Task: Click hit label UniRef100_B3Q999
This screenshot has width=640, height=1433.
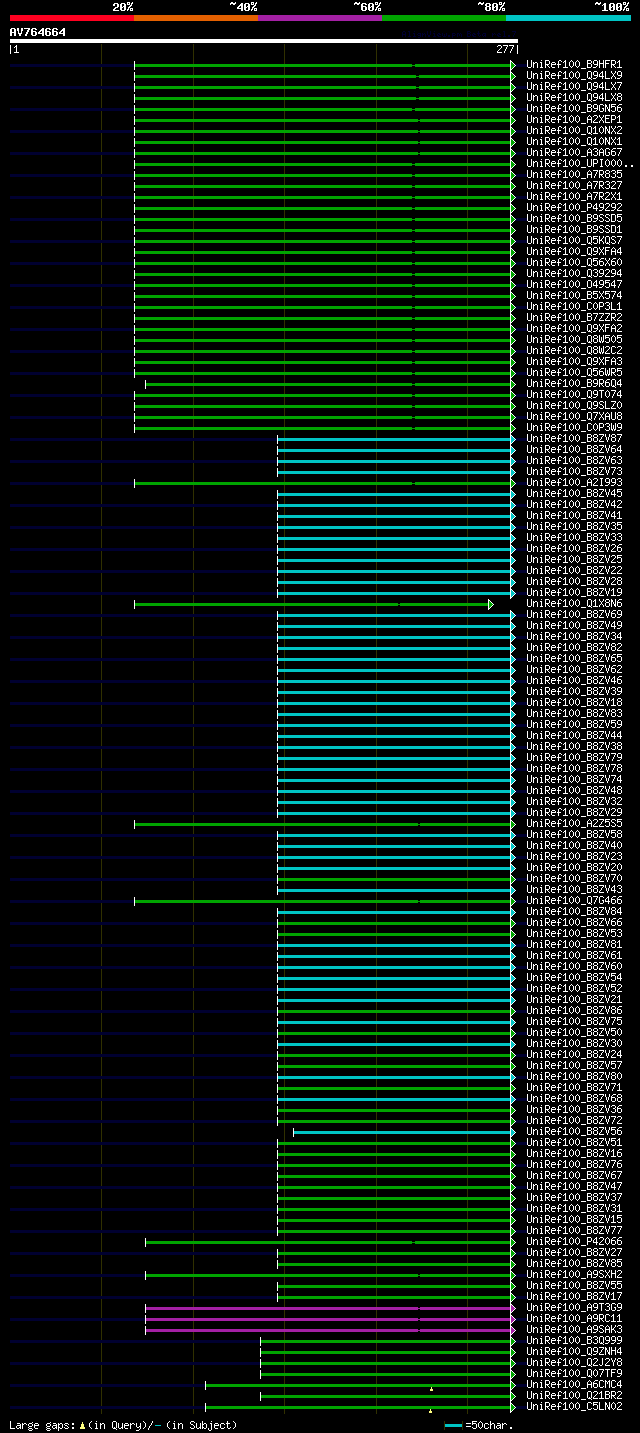Action: [574, 1341]
